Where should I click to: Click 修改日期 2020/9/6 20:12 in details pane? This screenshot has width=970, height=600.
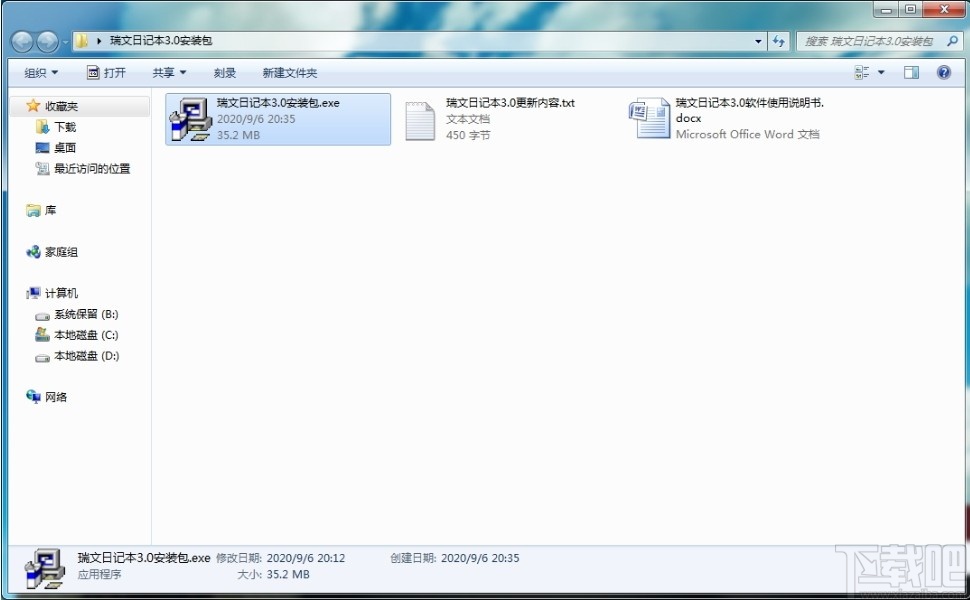click(x=281, y=558)
